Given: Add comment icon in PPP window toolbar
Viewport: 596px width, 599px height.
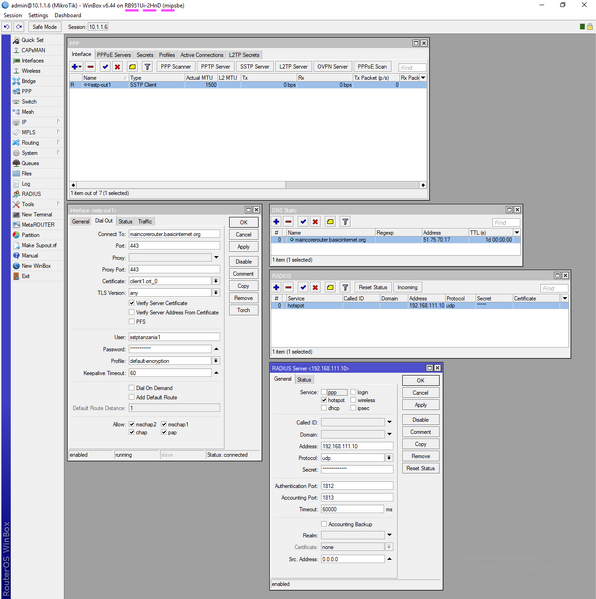Looking at the screenshot, I should [132, 67].
